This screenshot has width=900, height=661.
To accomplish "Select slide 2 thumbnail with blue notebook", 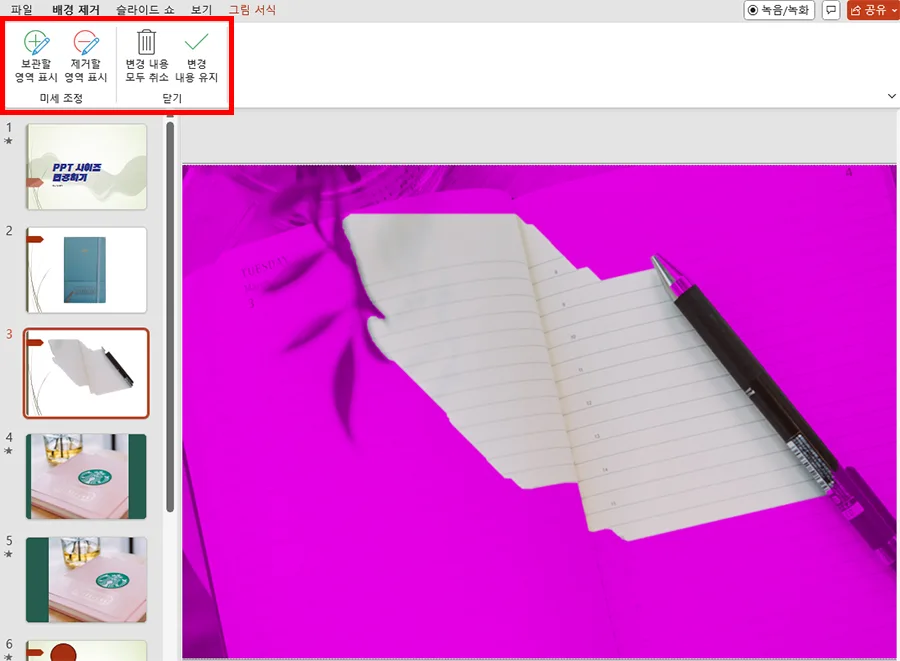I will pos(86,270).
